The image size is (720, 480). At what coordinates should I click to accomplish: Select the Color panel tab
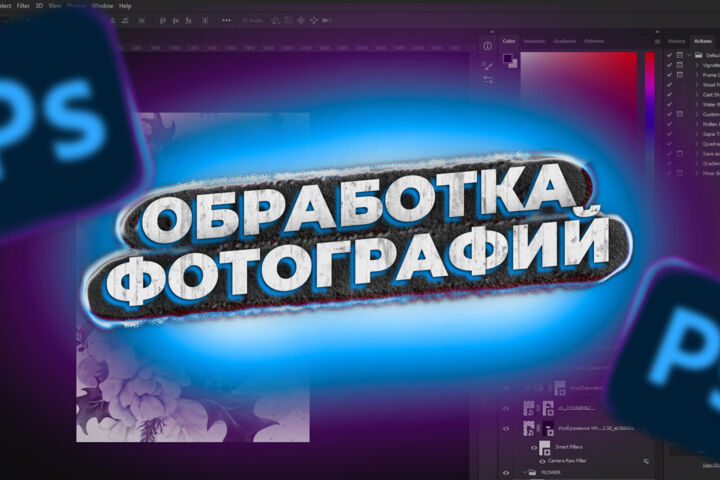509,41
